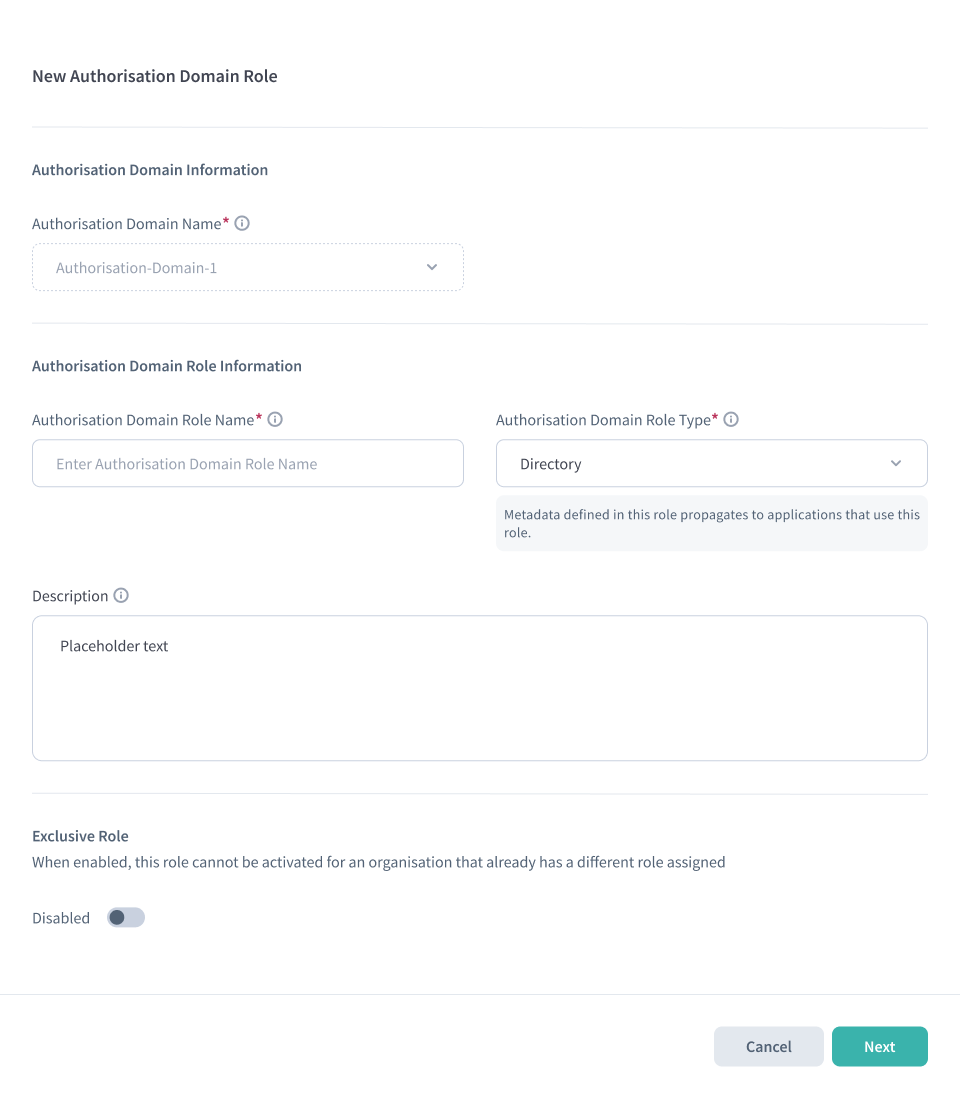960x1099 pixels.
Task: Click into the Description text area
Action: click(480, 688)
